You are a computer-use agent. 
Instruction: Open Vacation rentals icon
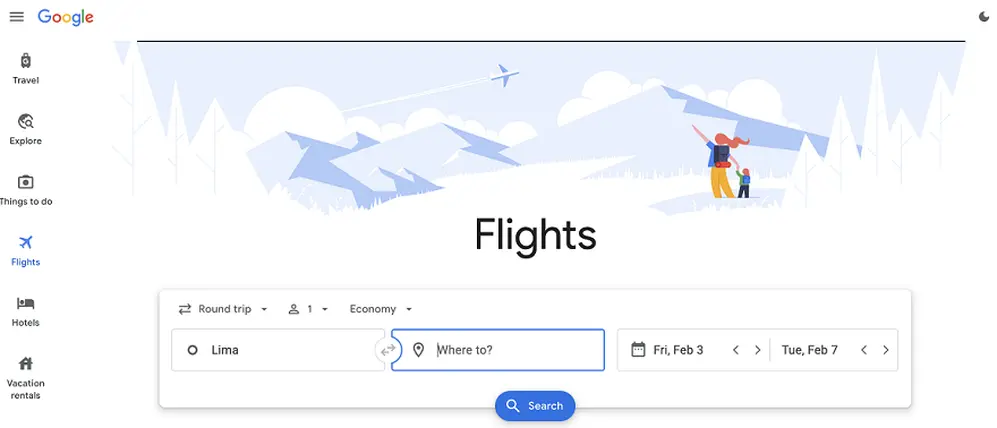(x=25, y=364)
